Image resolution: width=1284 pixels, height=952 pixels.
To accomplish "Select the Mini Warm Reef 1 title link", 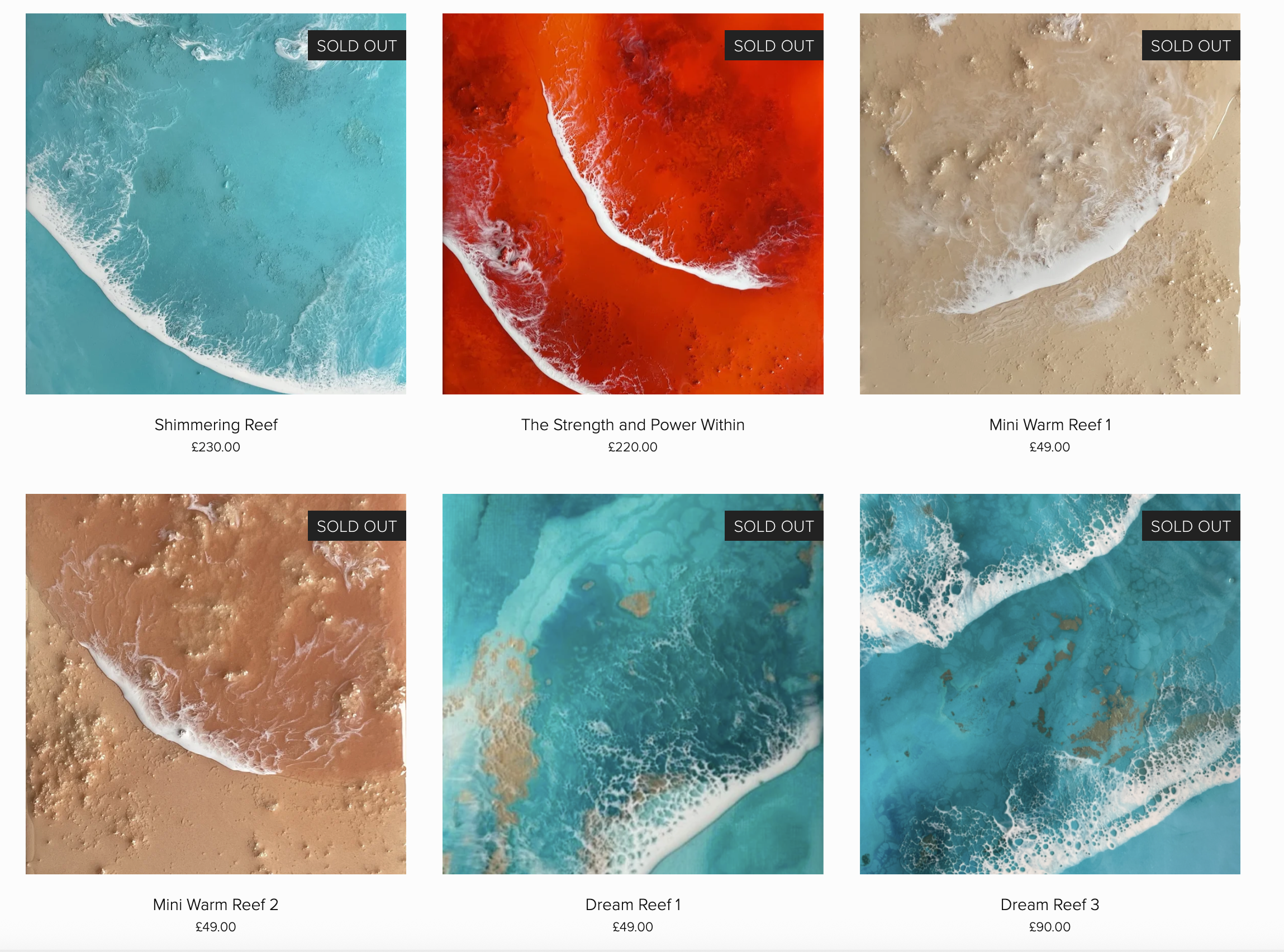I will tap(1050, 425).
